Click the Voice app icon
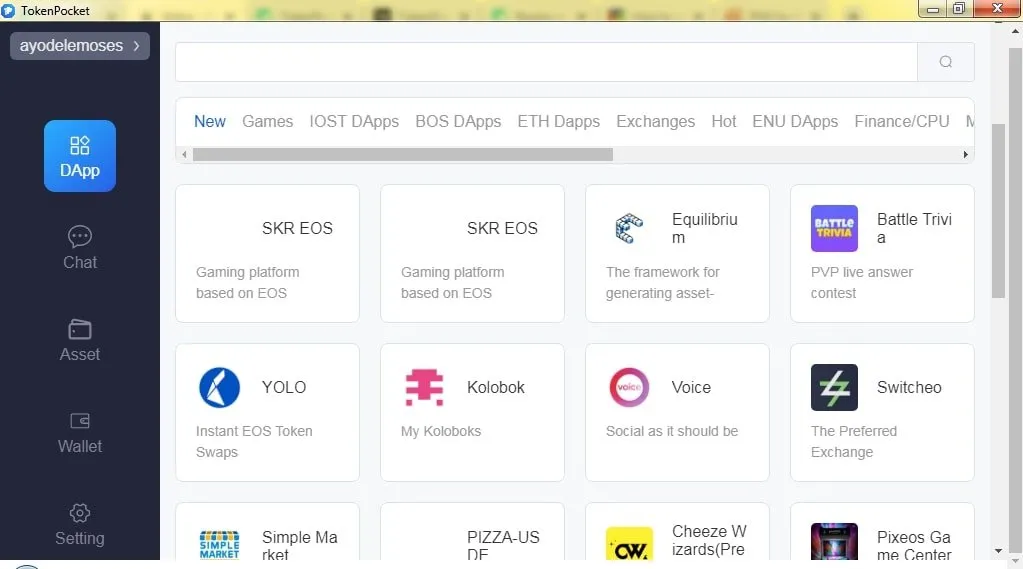Viewport: 1023px width, 569px height. click(629, 387)
